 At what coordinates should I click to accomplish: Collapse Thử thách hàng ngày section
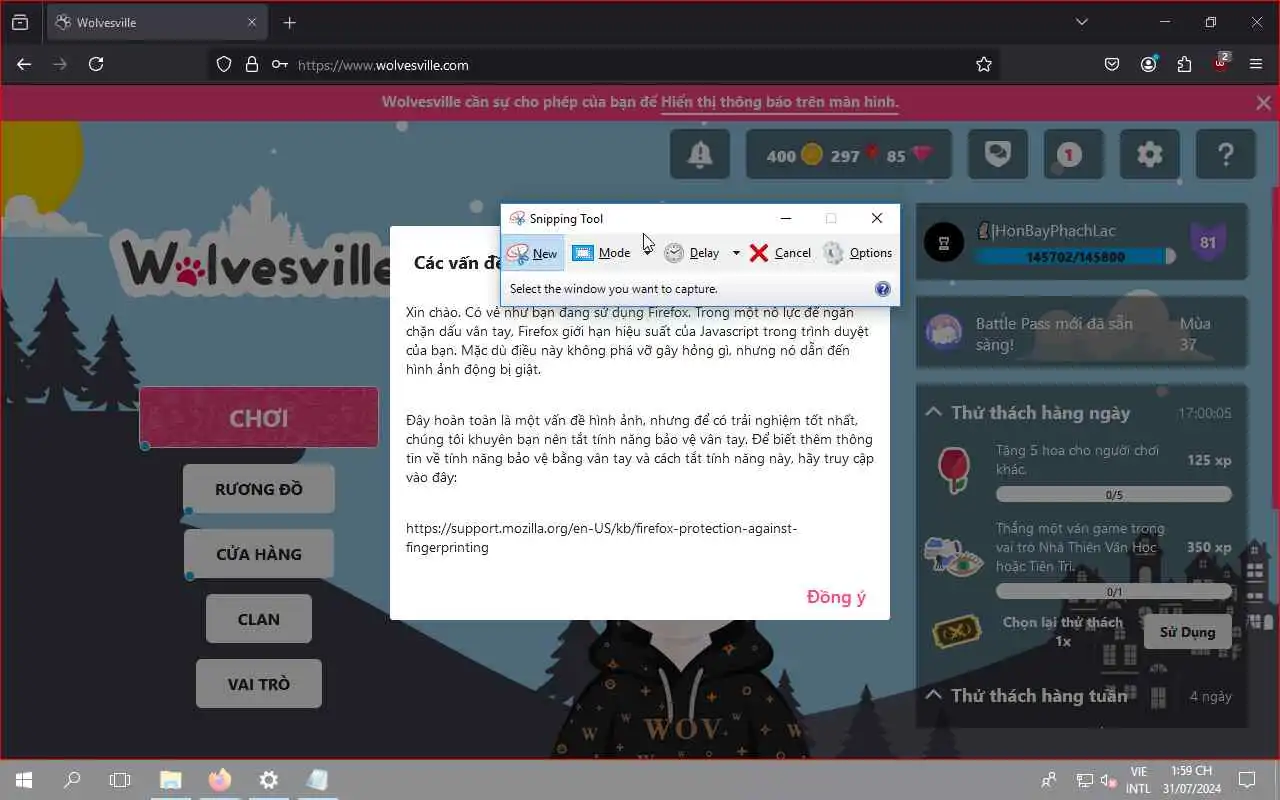933,412
